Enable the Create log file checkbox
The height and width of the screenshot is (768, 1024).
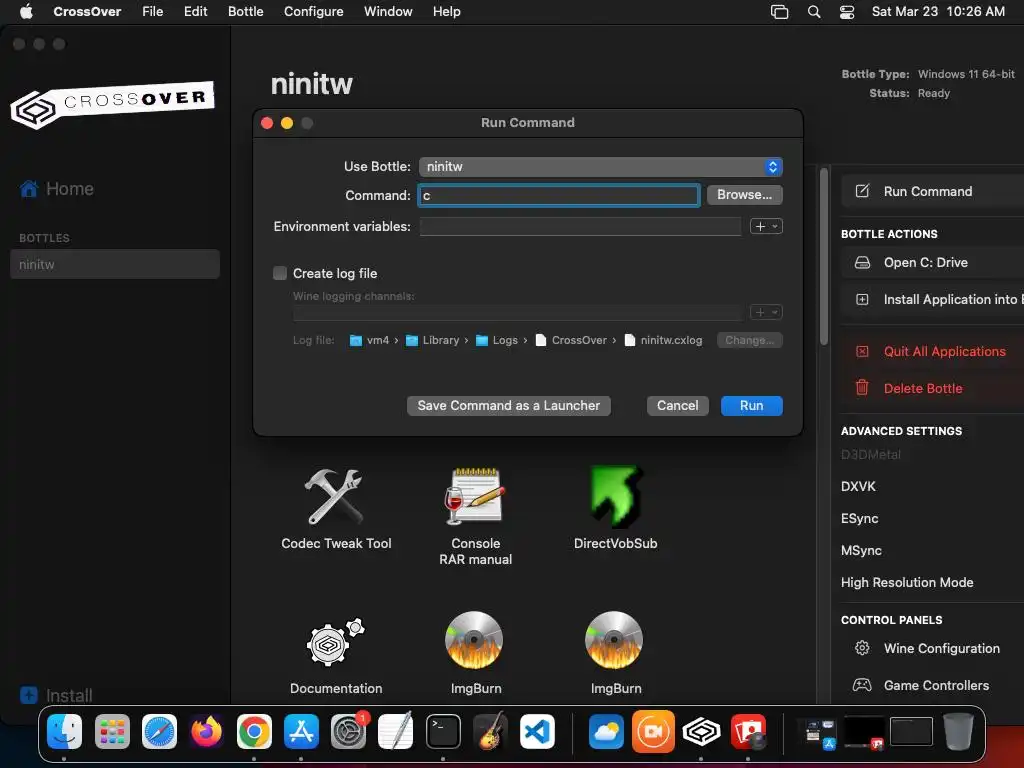(x=280, y=273)
